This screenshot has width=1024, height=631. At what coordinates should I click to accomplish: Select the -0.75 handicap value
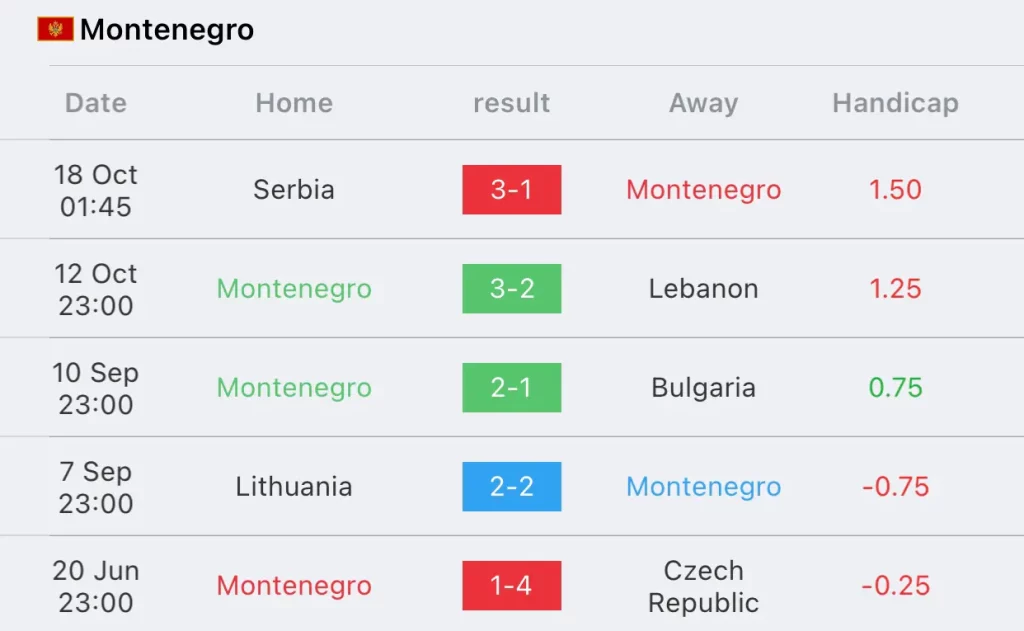click(895, 487)
